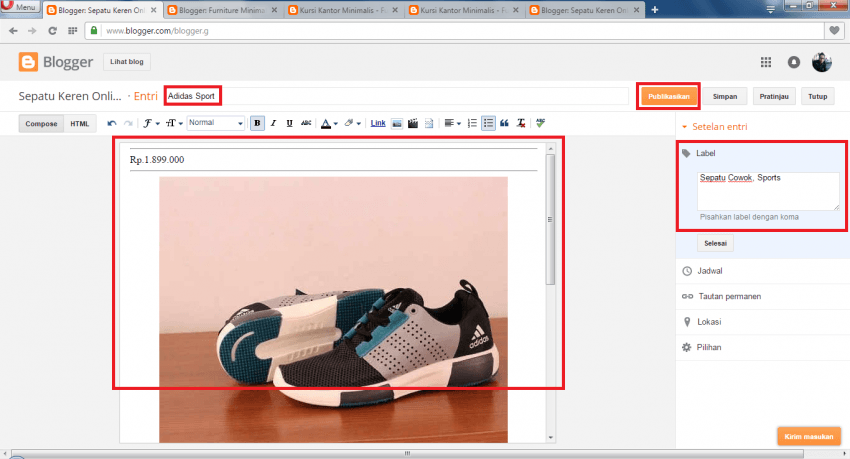
Task: Toggle strikethrough formatting
Action: pos(306,123)
